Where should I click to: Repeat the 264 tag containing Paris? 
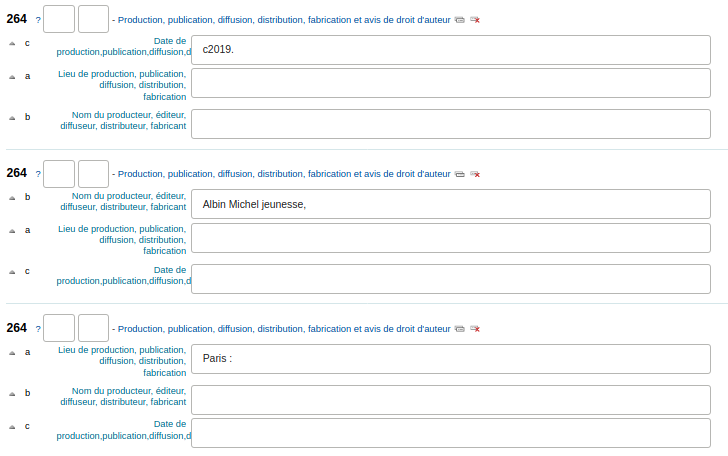[459, 329]
